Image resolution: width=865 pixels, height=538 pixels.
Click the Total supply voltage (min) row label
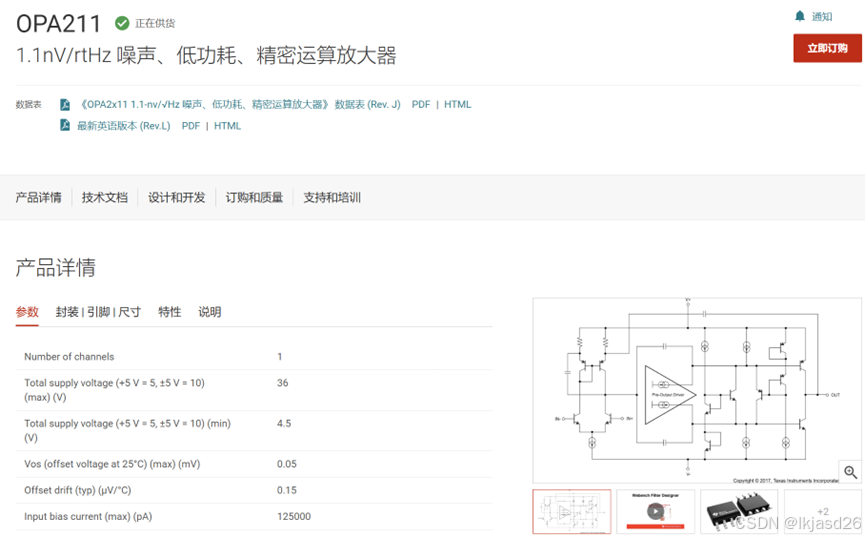127,430
